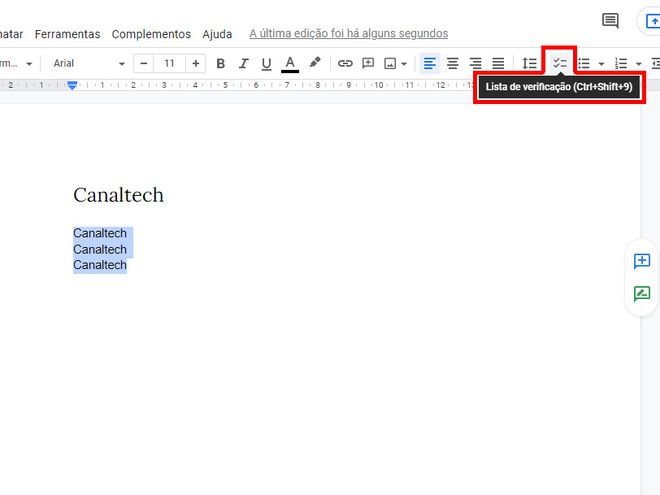Open the Complementos menu
This screenshot has width=660, height=495.
click(151, 34)
